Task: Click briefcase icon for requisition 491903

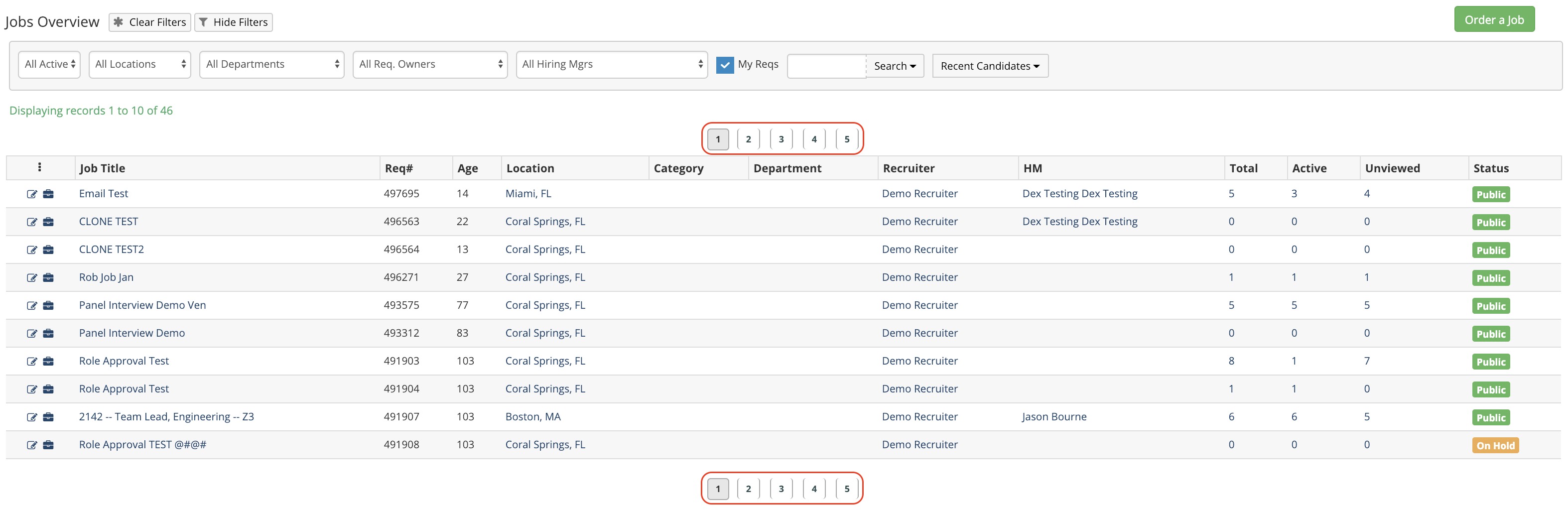Action: click(x=48, y=362)
